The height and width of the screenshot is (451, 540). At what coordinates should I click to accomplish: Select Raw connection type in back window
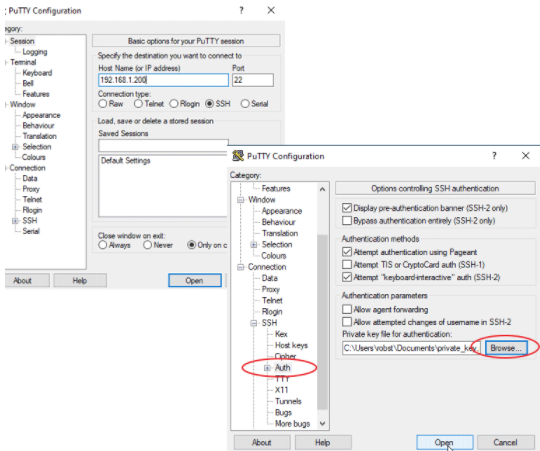pyautogui.click(x=103, y=104)
